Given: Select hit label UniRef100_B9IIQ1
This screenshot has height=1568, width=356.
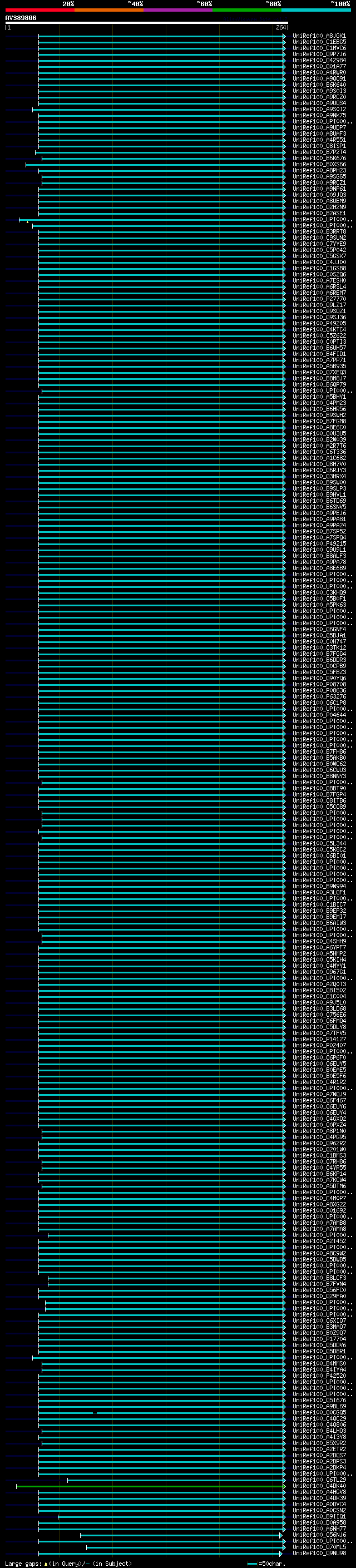Looking at the screenshot, I should (319, 1516).
